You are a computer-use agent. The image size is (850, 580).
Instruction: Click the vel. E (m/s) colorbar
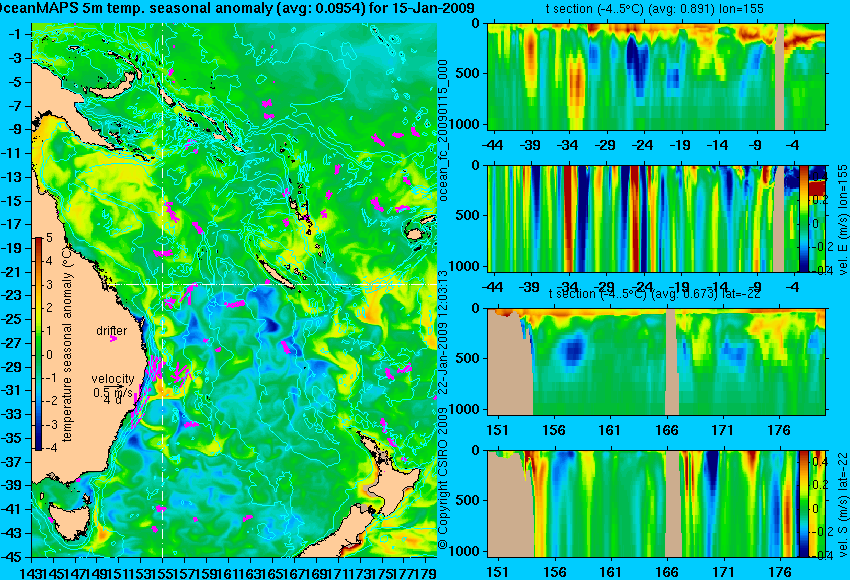click(x=803, y=218)
